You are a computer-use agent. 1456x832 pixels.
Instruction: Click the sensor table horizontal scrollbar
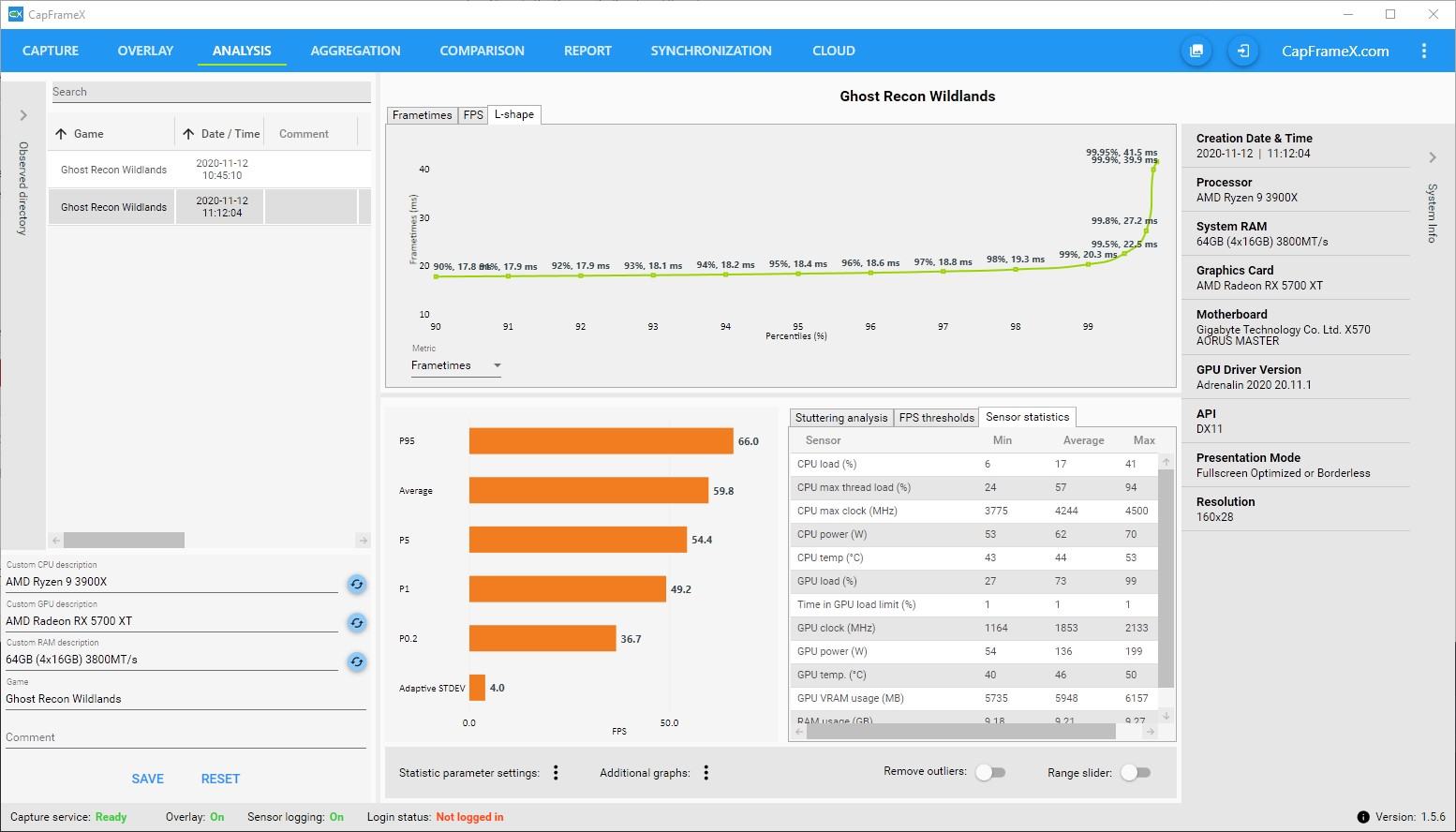click(961, 731)
